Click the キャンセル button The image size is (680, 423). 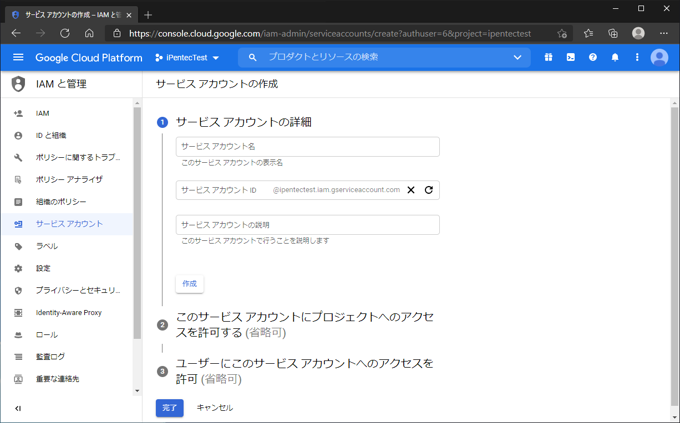pos(215,408)
